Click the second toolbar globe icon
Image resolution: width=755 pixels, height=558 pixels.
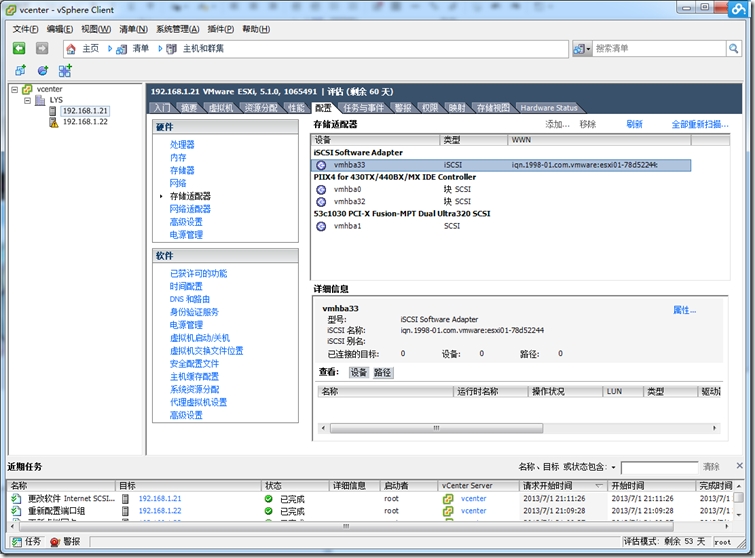point(43,71)
